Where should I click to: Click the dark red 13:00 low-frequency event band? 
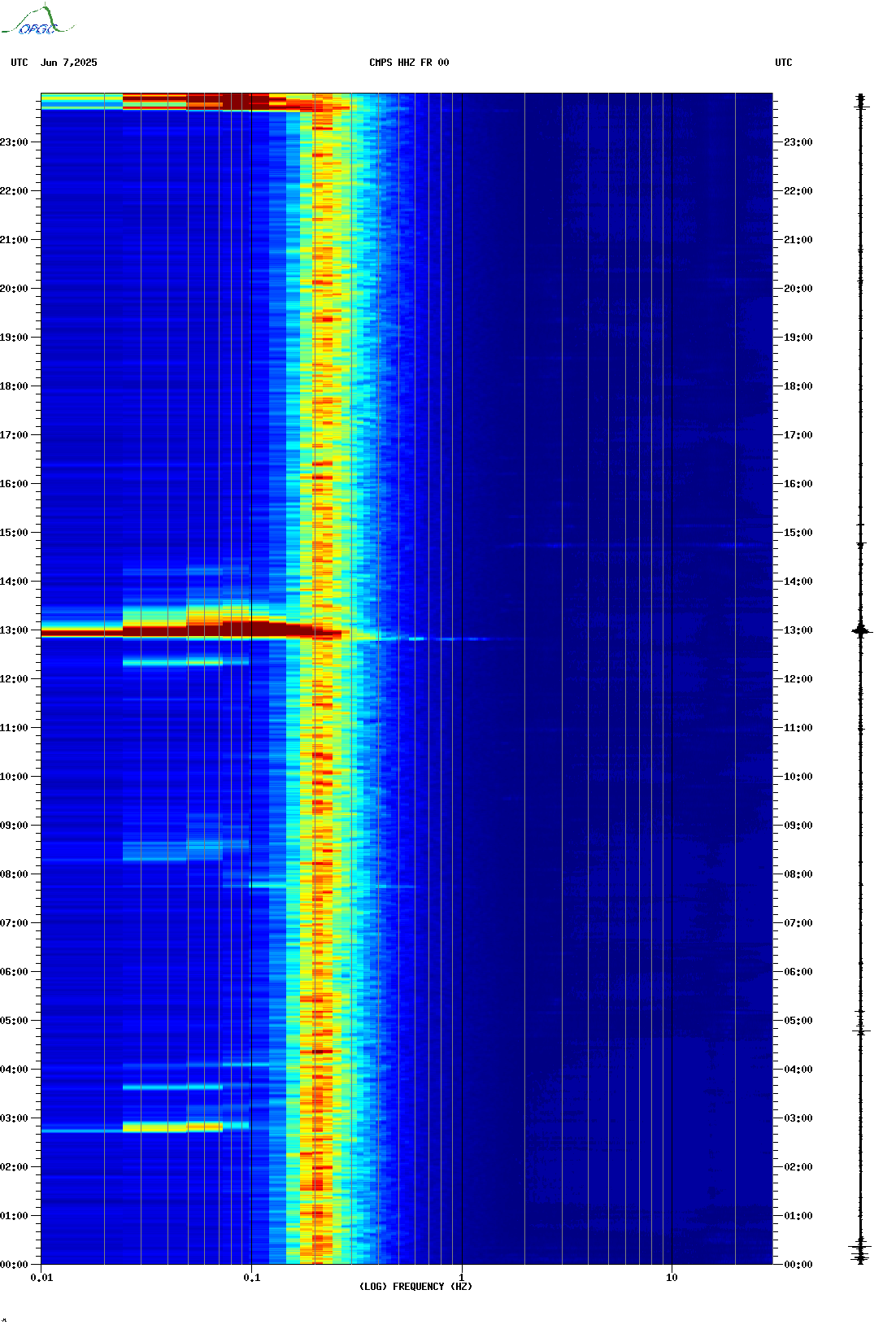tap(191, 630)
